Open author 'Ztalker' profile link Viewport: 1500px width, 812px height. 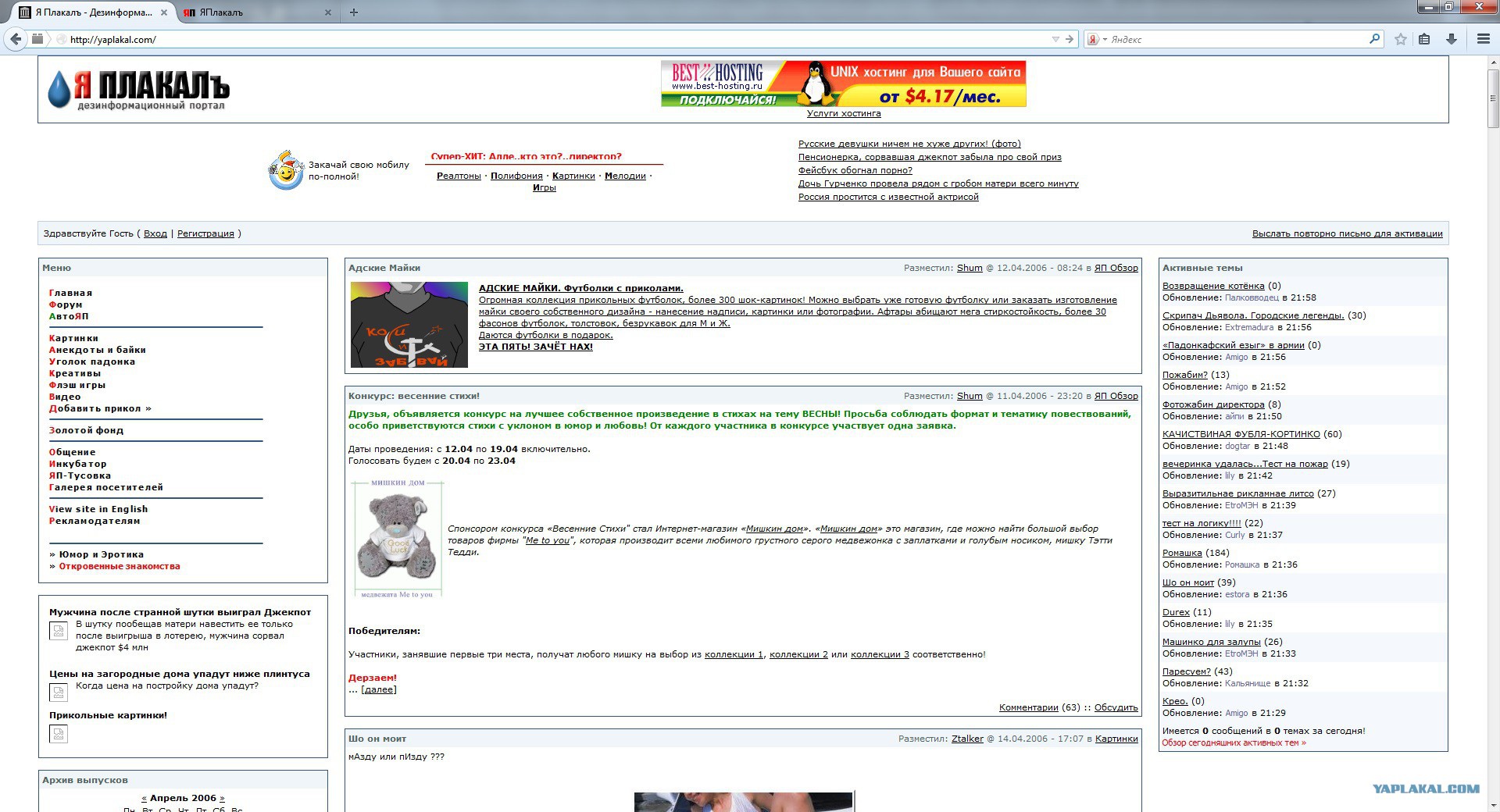coord(967,739)
